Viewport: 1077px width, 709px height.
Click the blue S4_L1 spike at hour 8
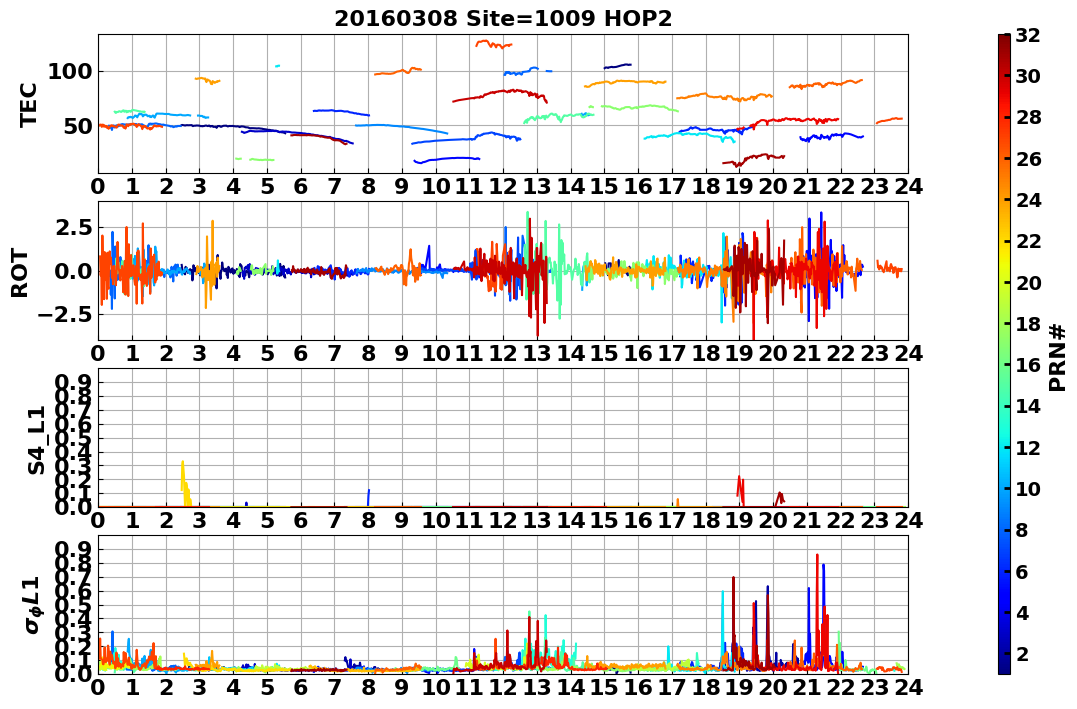pyautogui.click(x=369, y=497)
